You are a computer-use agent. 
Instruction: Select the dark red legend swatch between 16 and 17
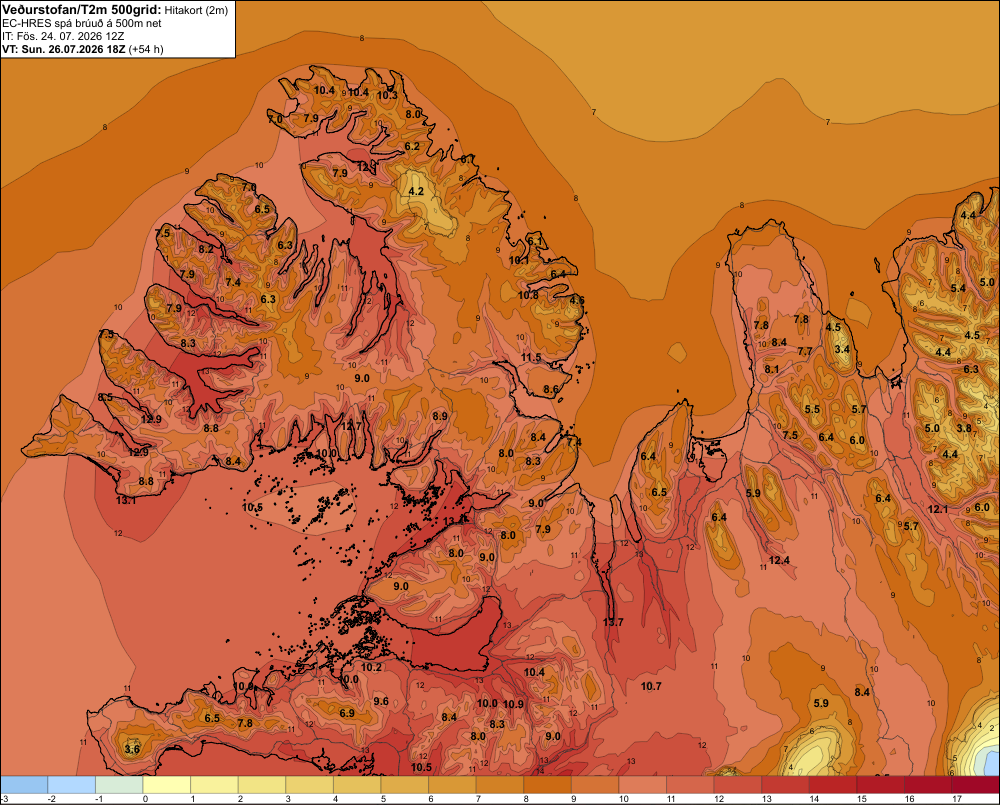[928, 785]
